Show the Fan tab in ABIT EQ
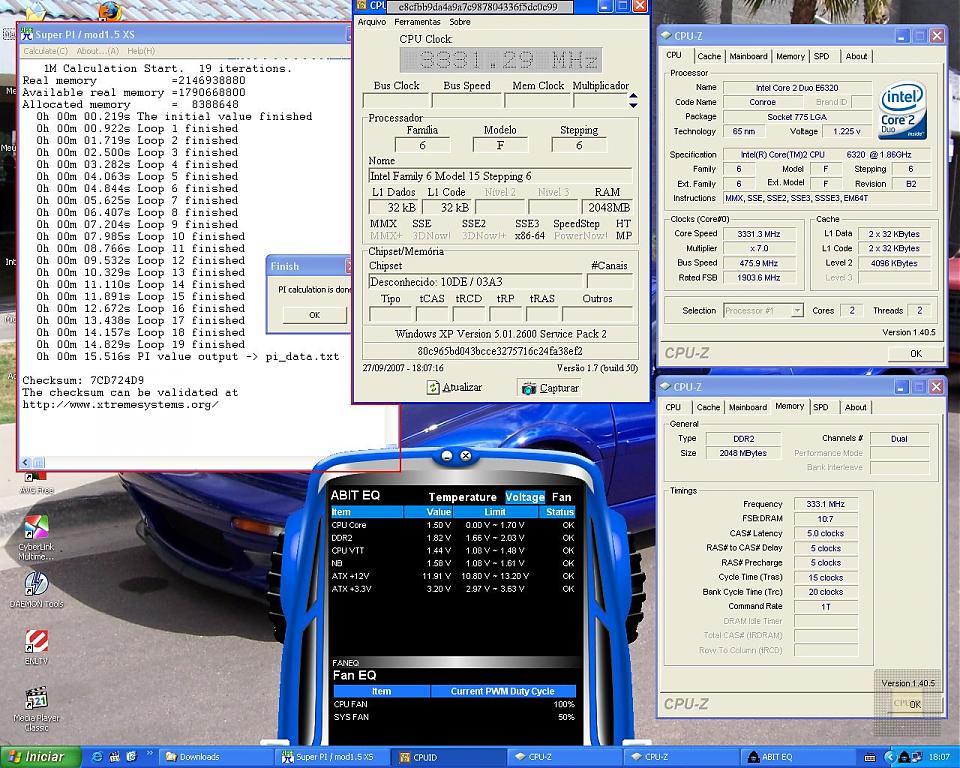Screen dimensions: 960x768 tap(561, 497)
